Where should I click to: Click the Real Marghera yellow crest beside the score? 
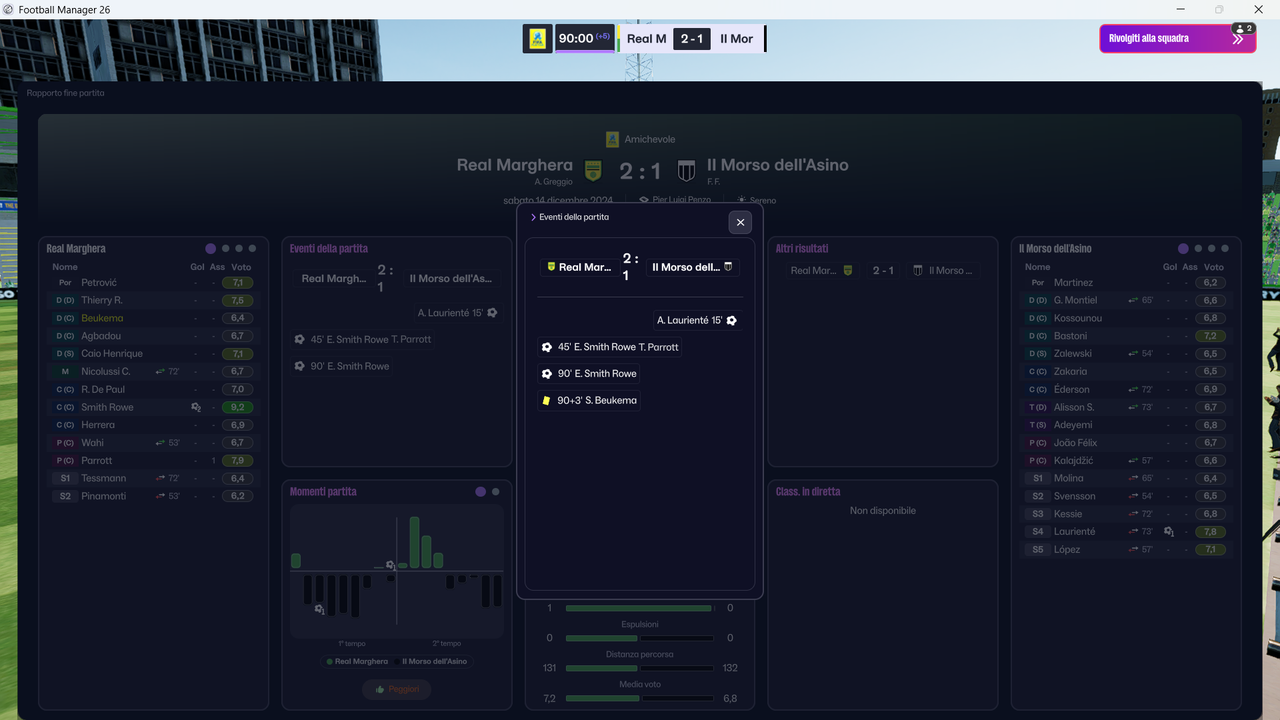(x=594, y=170)
